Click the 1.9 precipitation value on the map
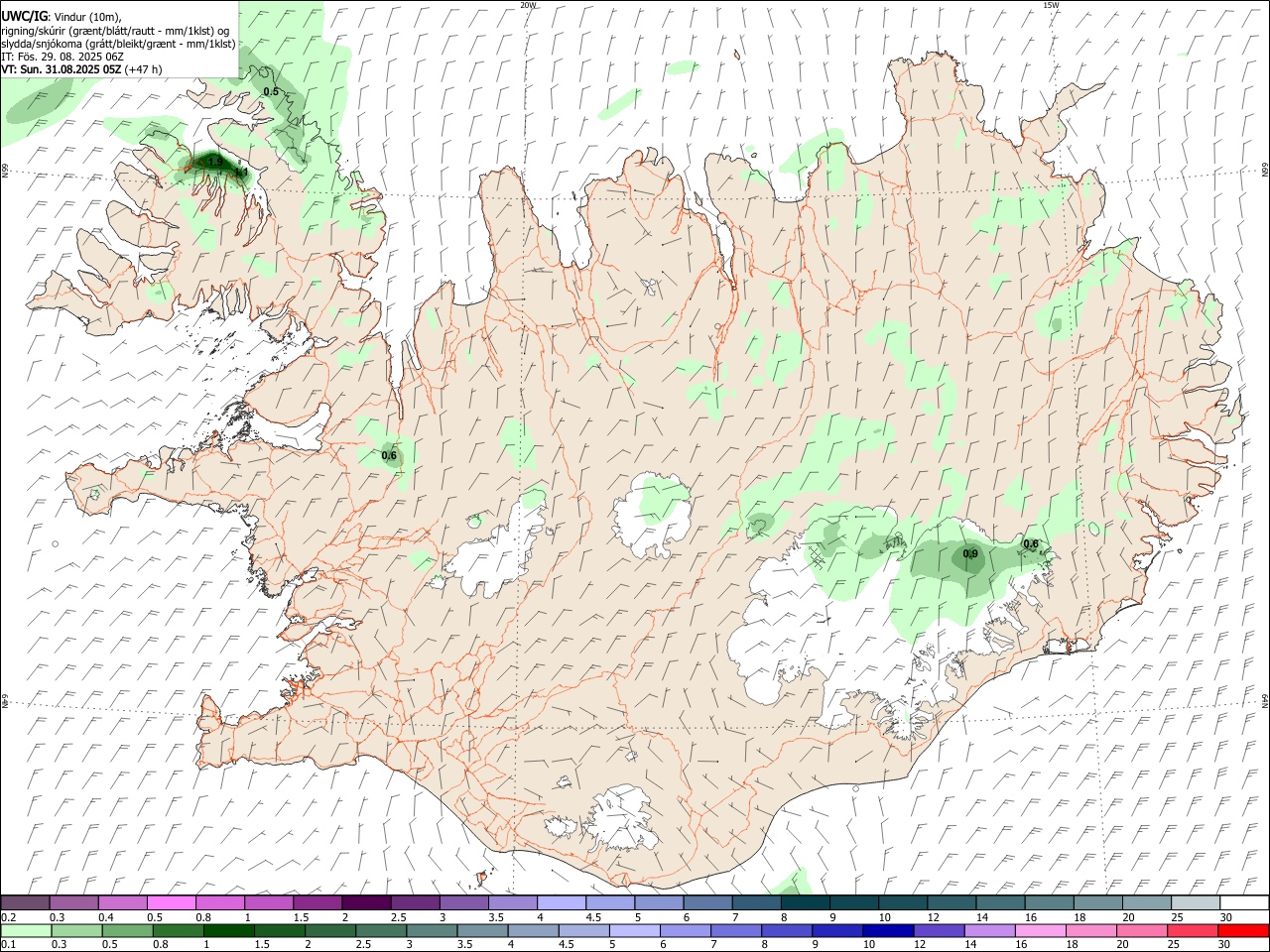This screenshot has width=1270, height=952. [214, 161]
